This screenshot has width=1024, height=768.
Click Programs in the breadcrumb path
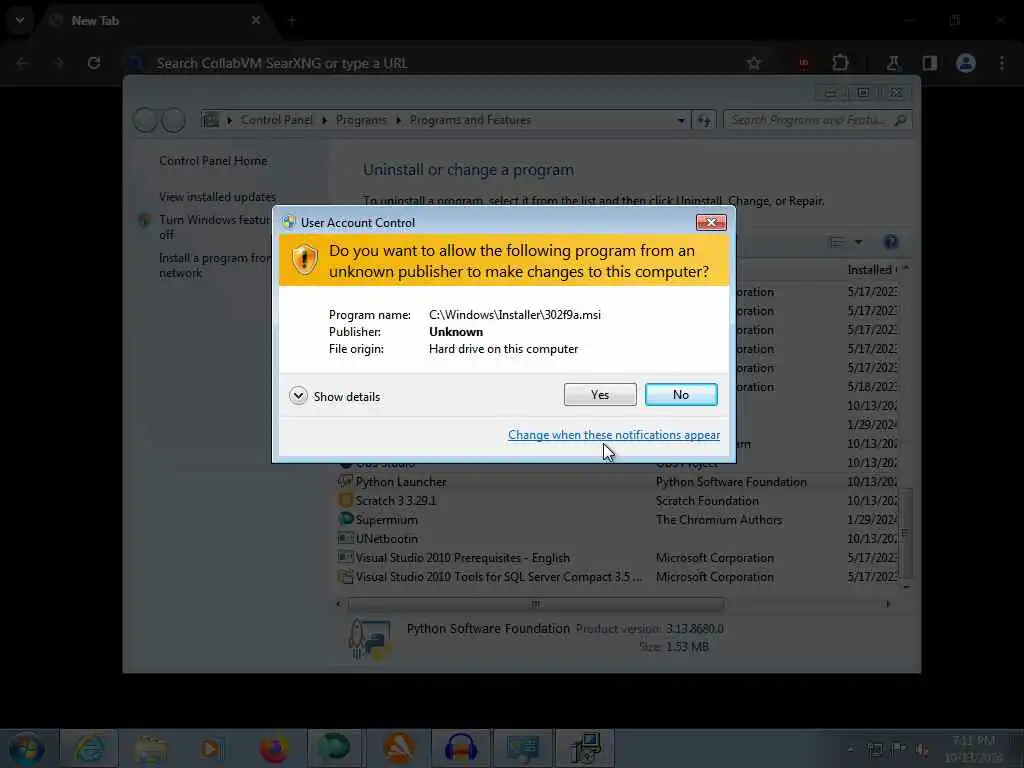click(361, 120)
